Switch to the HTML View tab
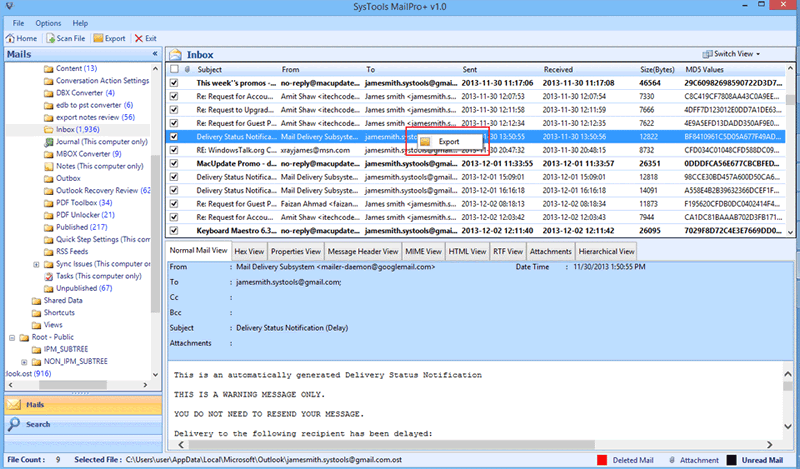Screen dimensions: 800x469 tap(467, 251)
